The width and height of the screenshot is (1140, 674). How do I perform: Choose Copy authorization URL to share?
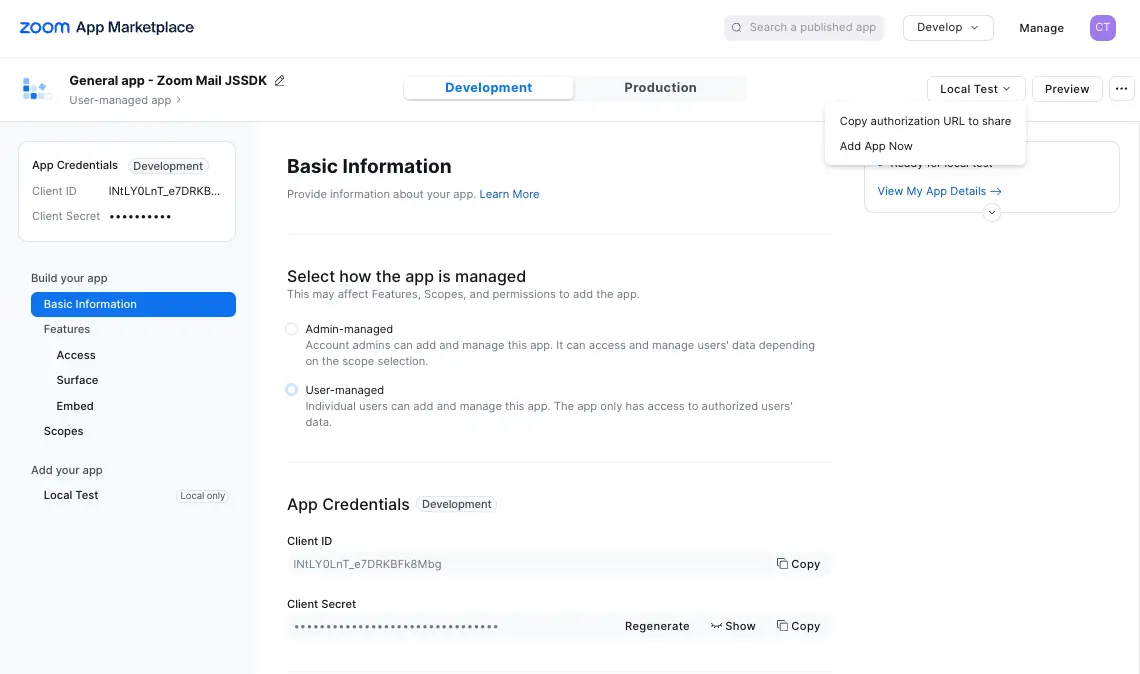tap(925, 120)
